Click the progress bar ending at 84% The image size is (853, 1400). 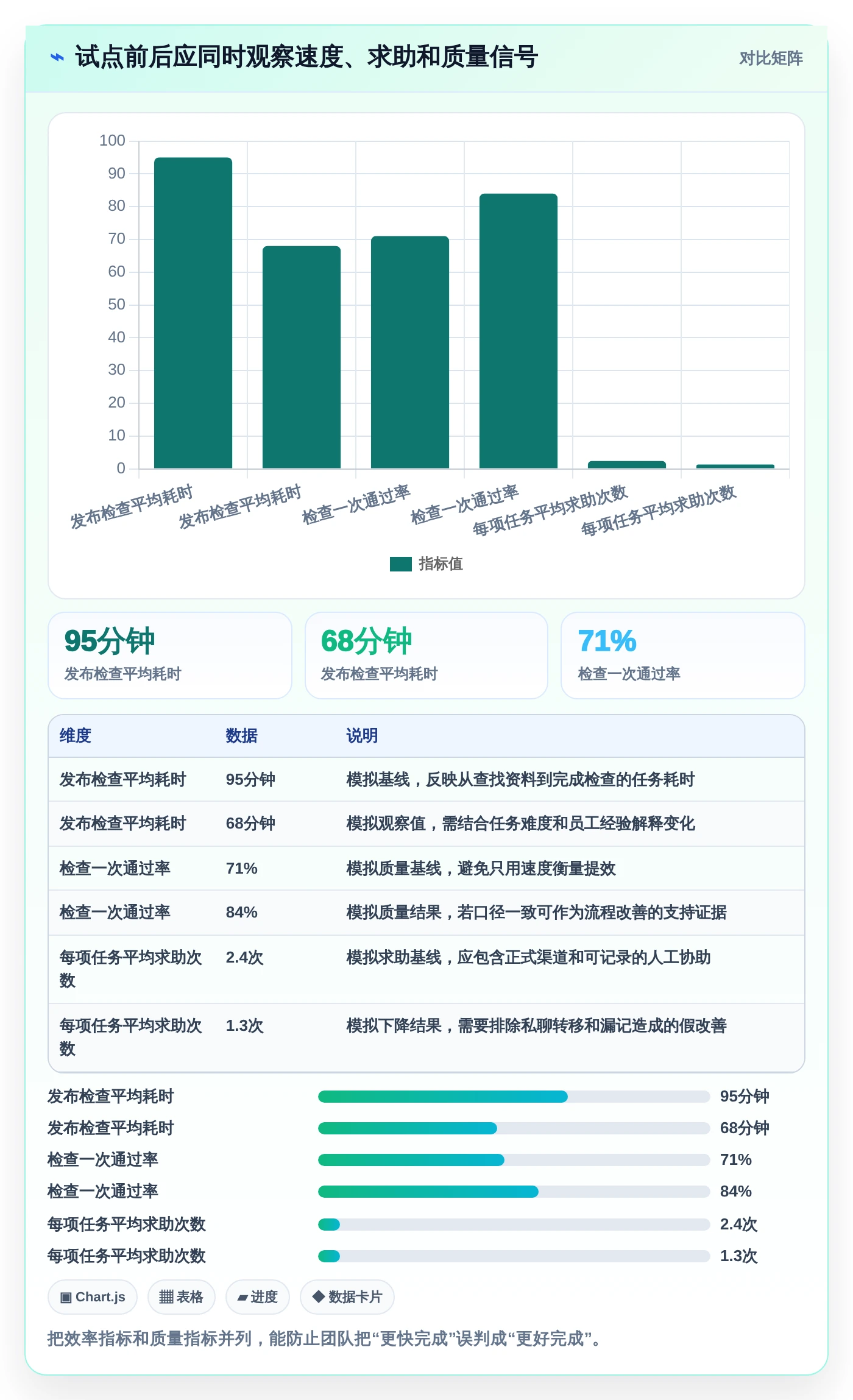pyautogui.click(x=514, y=1192)
